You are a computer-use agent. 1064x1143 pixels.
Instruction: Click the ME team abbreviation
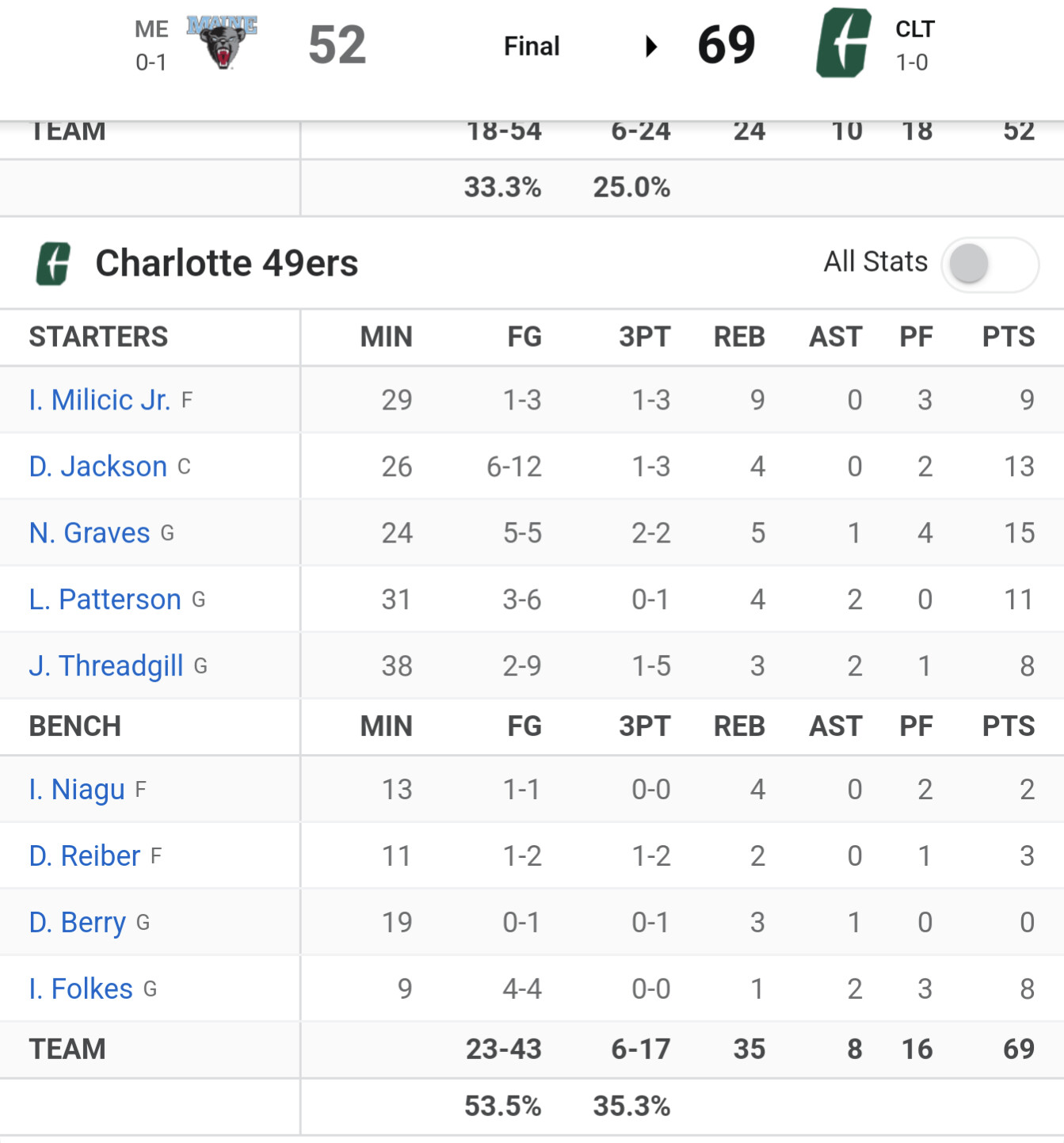pyautogui.click(x=151, y=29)
